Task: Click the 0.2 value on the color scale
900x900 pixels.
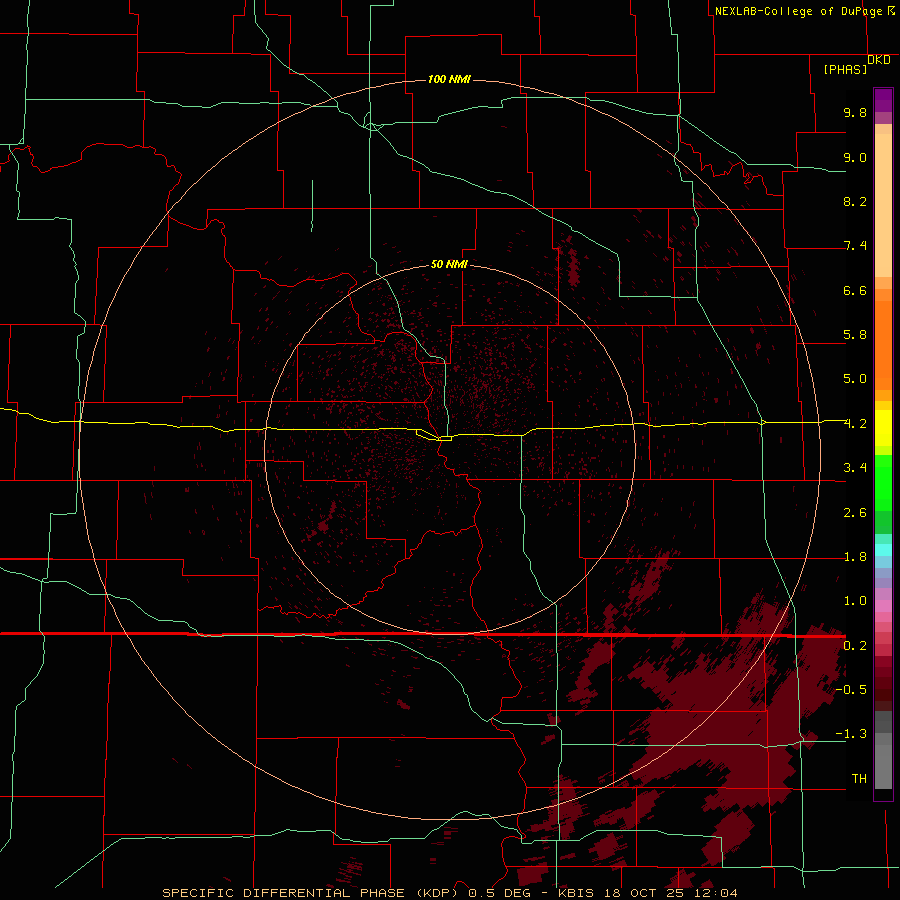Action: [855, 646]
